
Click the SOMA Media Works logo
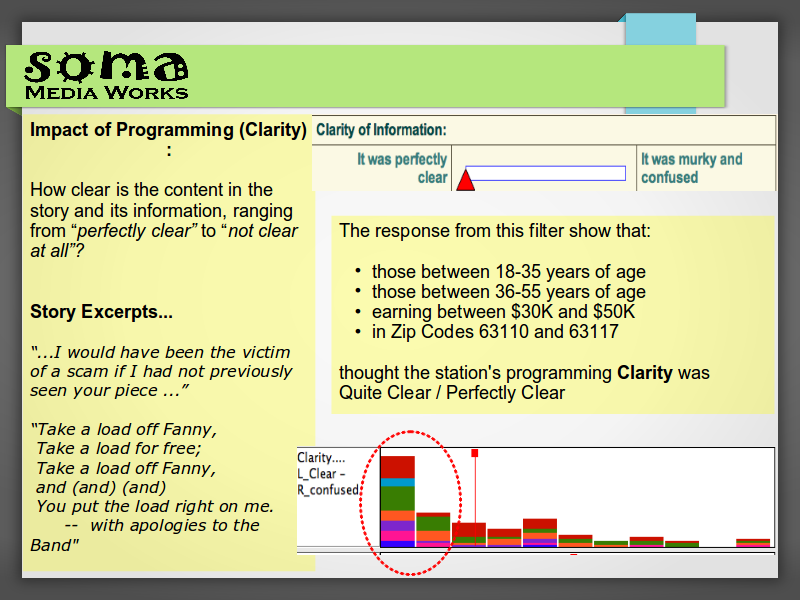point(106,76)
